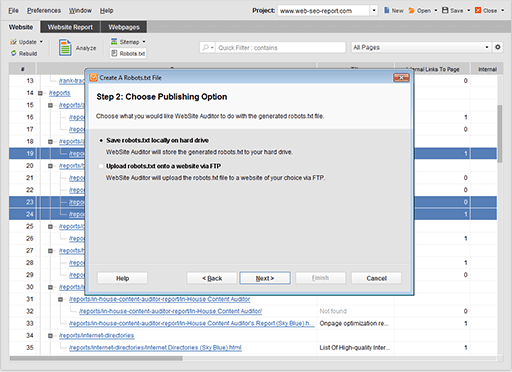This screenshot has width=512, height=372.
Task: Switch to the Website Report tab
Action: coord(70,27)
